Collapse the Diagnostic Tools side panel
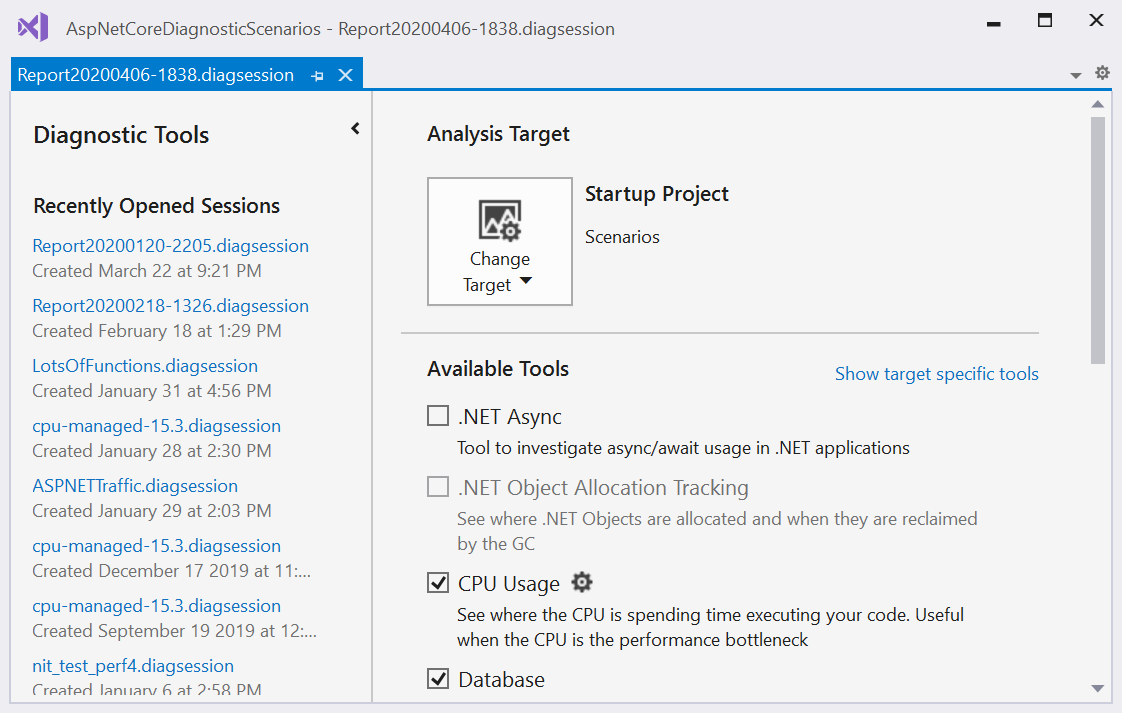 [x=355, y=129]
